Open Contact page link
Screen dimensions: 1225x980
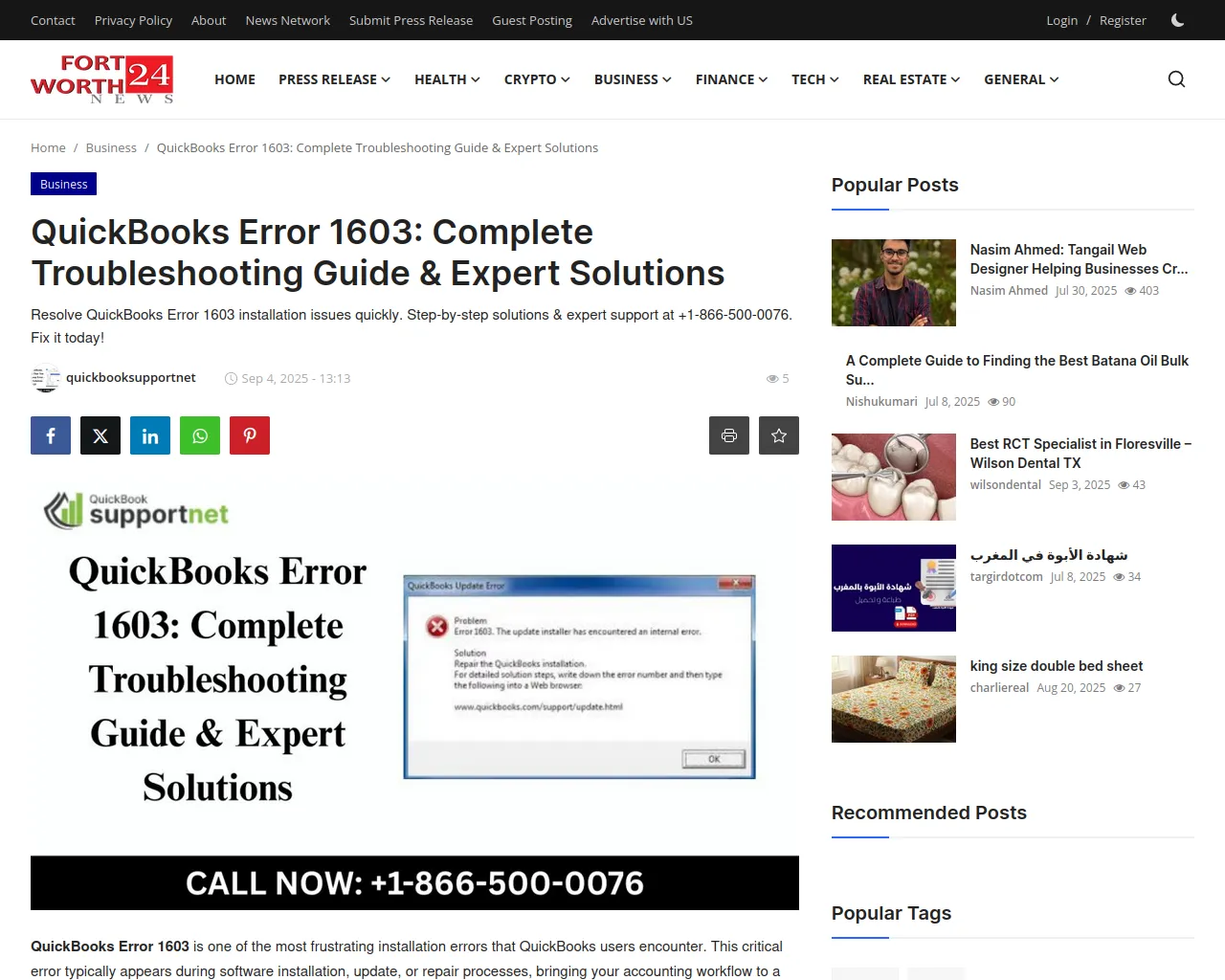coord(53,20)
